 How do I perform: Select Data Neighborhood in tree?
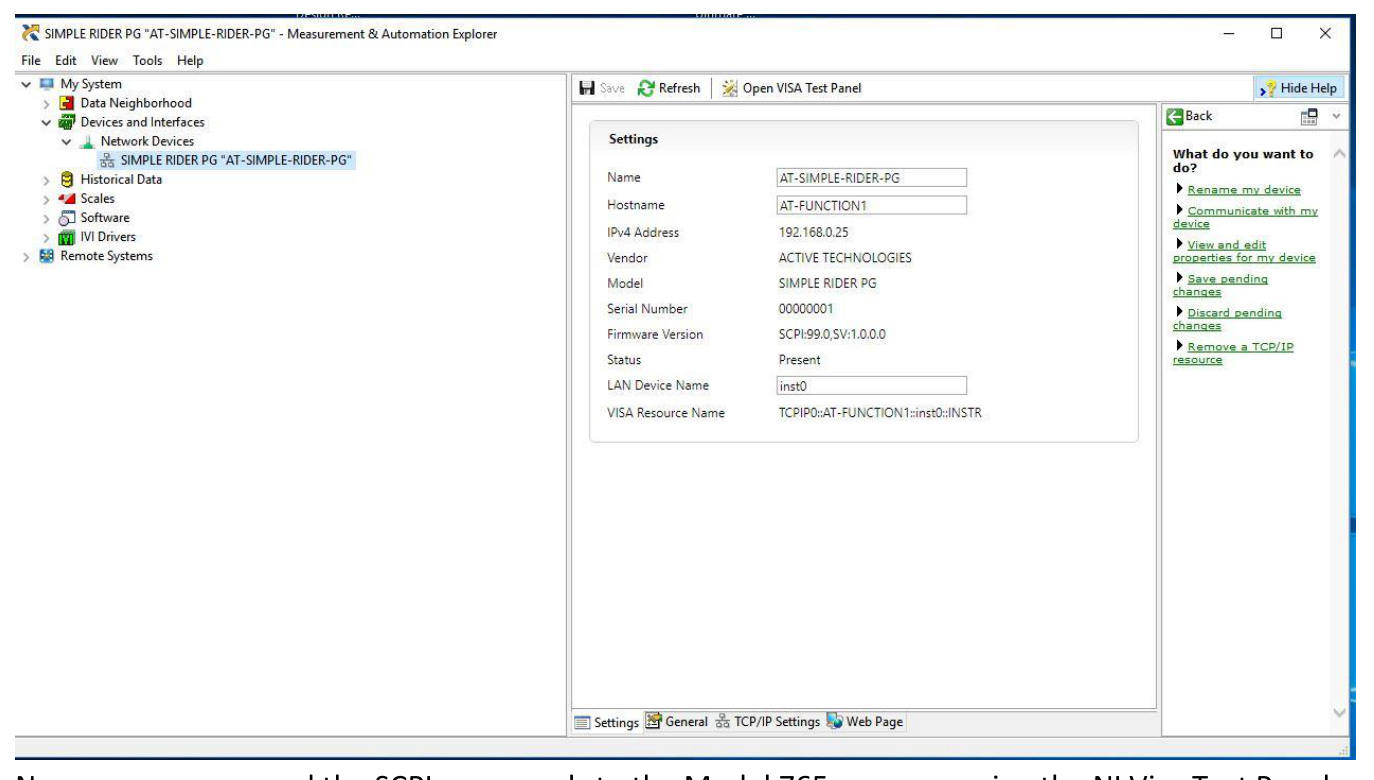136,103
